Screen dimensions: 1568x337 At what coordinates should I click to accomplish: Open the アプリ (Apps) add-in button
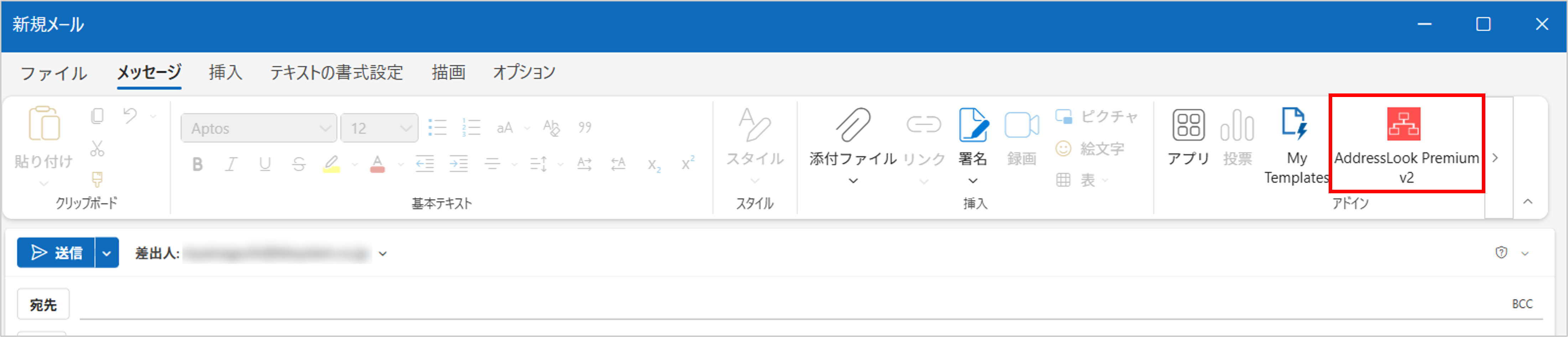coord(1188,126)
